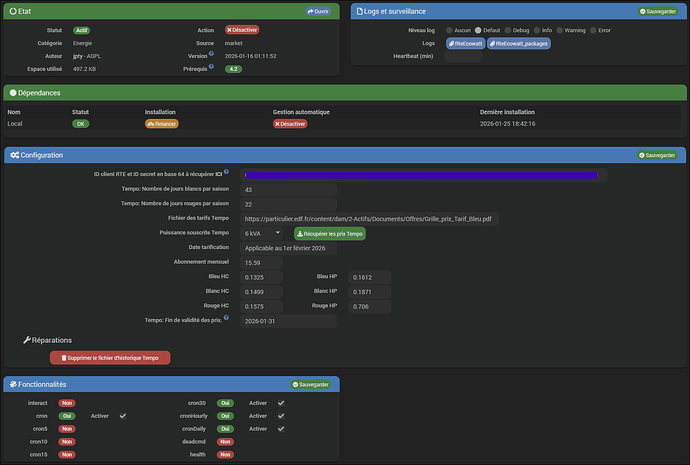Click the Heartbeat (min) field
690x465 pixels.
point(463,56)
